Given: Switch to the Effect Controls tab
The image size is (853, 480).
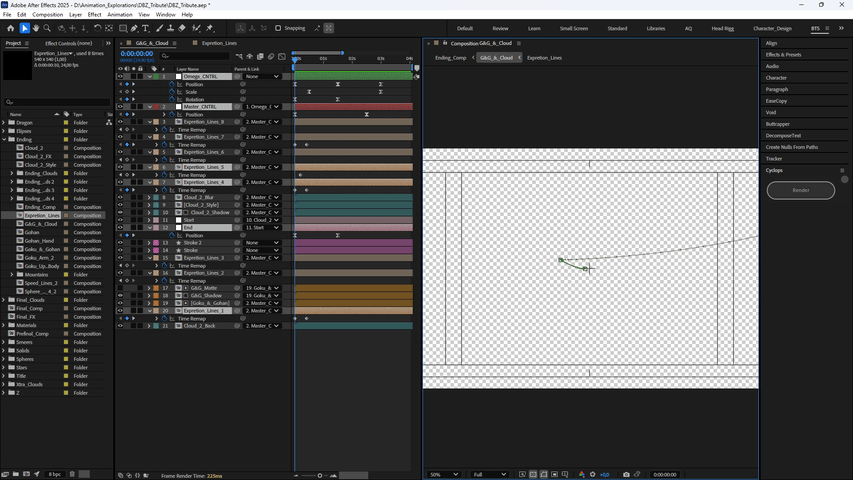Looking at the screenshot, I should point(69,43).
